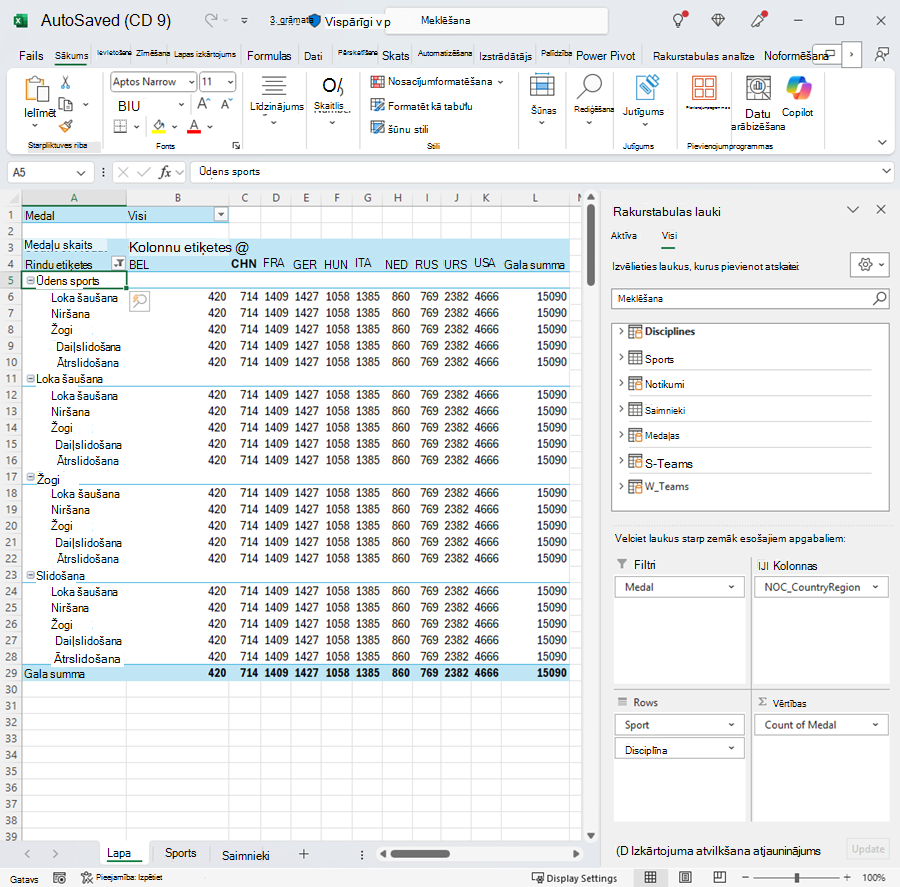Screen dimensions: 900x887
Task: Click the zoom slider handle
Action: (x=797, y=877)
